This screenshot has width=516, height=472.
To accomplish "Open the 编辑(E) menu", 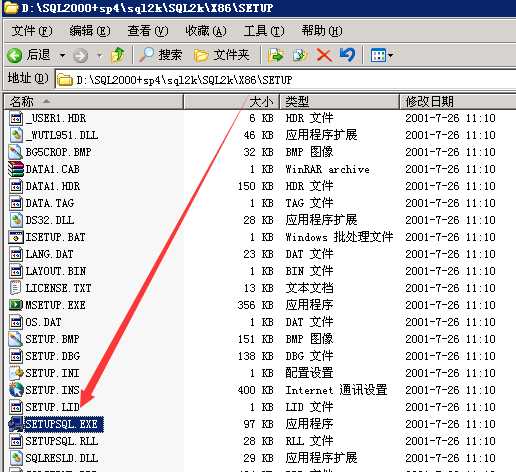I will pos(90,31).
